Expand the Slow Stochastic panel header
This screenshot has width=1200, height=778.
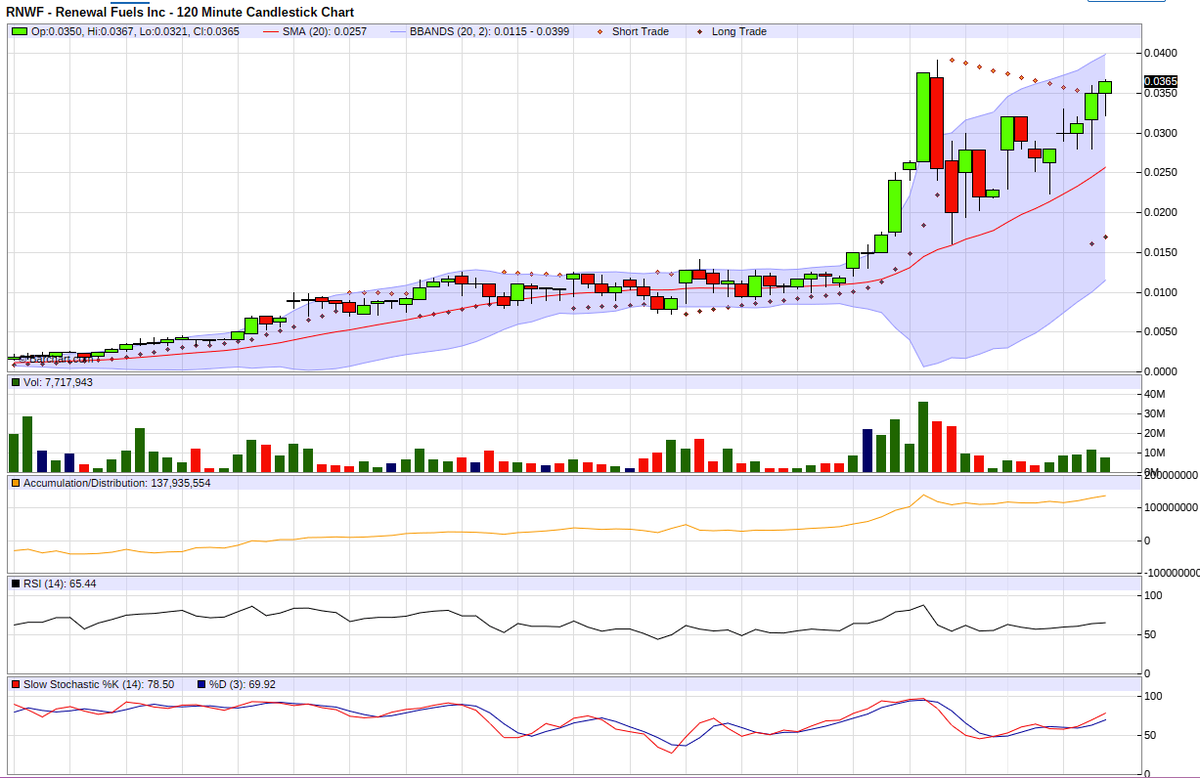coord(100,683)
